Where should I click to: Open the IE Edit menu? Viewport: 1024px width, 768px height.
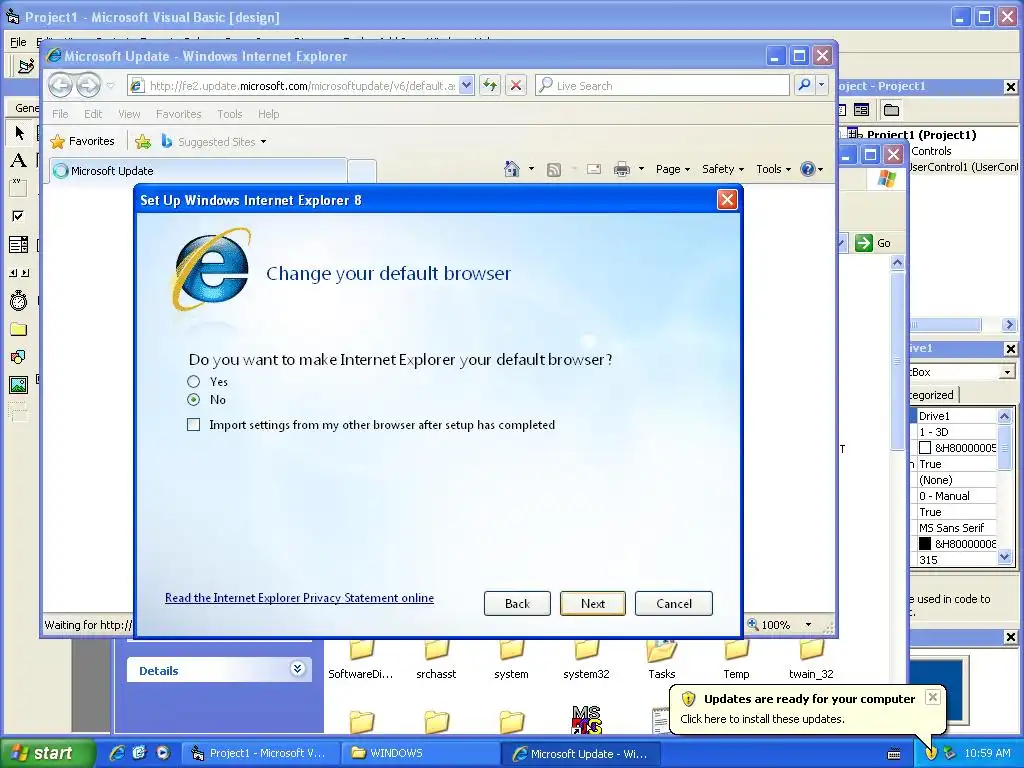coord(93,114)
